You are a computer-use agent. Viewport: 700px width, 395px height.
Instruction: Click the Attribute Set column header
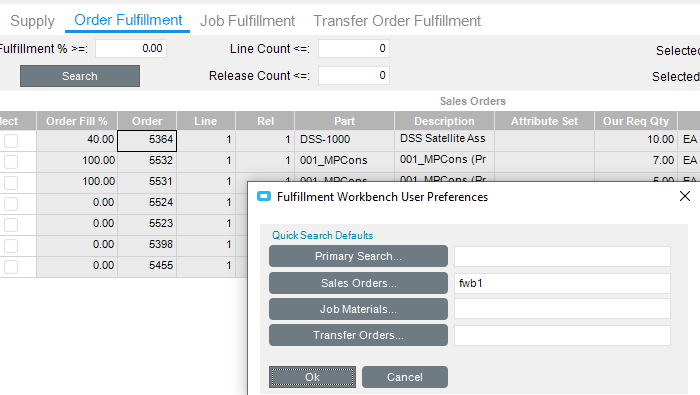[x=544, y=121]
